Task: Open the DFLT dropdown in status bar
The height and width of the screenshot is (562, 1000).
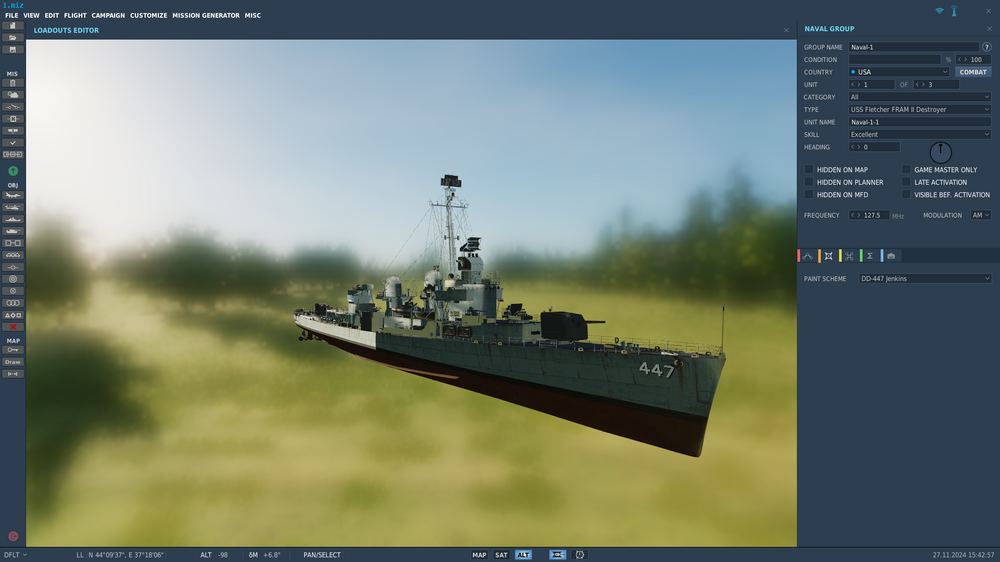Action: (x=15, y=555)
